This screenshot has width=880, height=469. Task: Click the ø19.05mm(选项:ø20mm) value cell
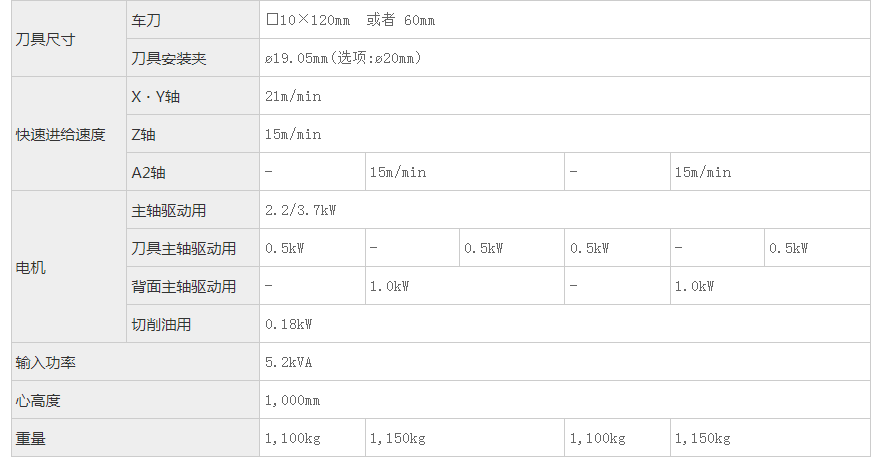pos(343,59)
